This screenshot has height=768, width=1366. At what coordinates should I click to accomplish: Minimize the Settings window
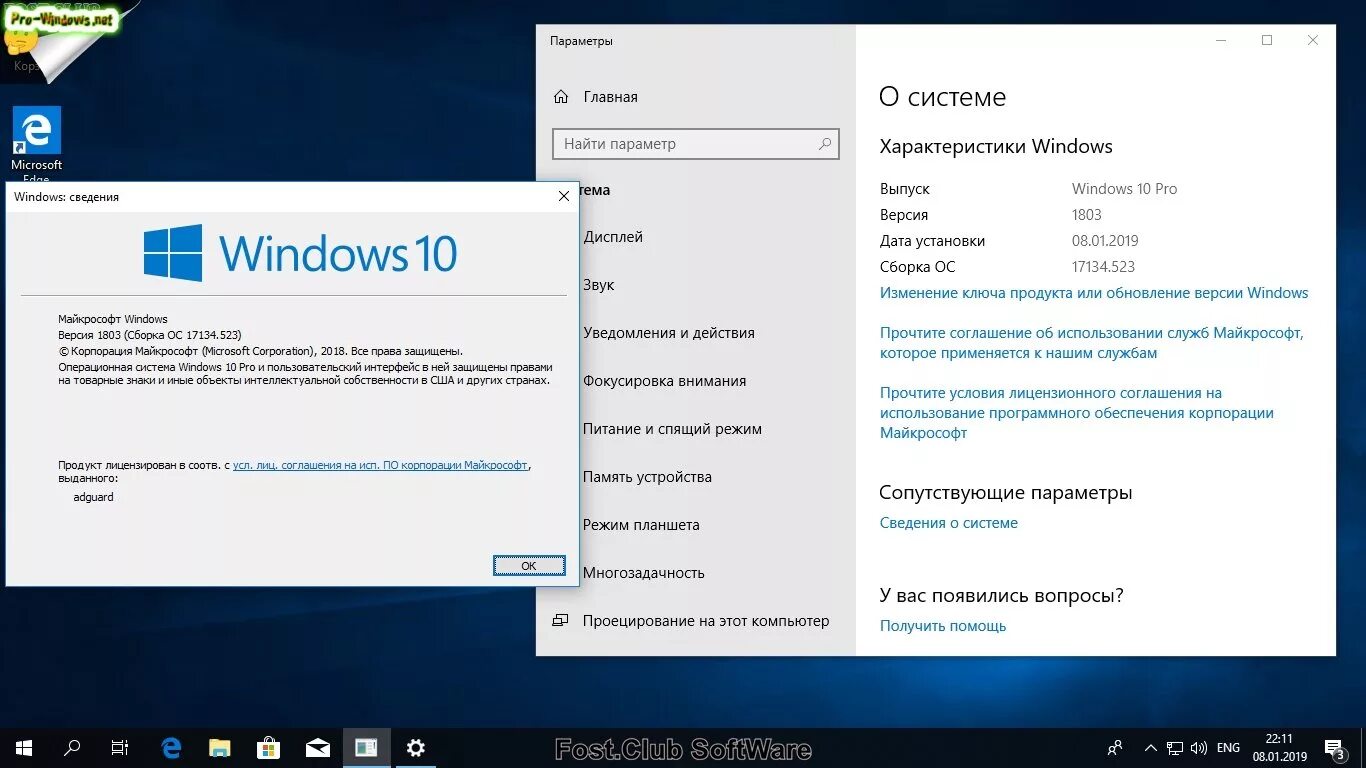point(1221,40)
